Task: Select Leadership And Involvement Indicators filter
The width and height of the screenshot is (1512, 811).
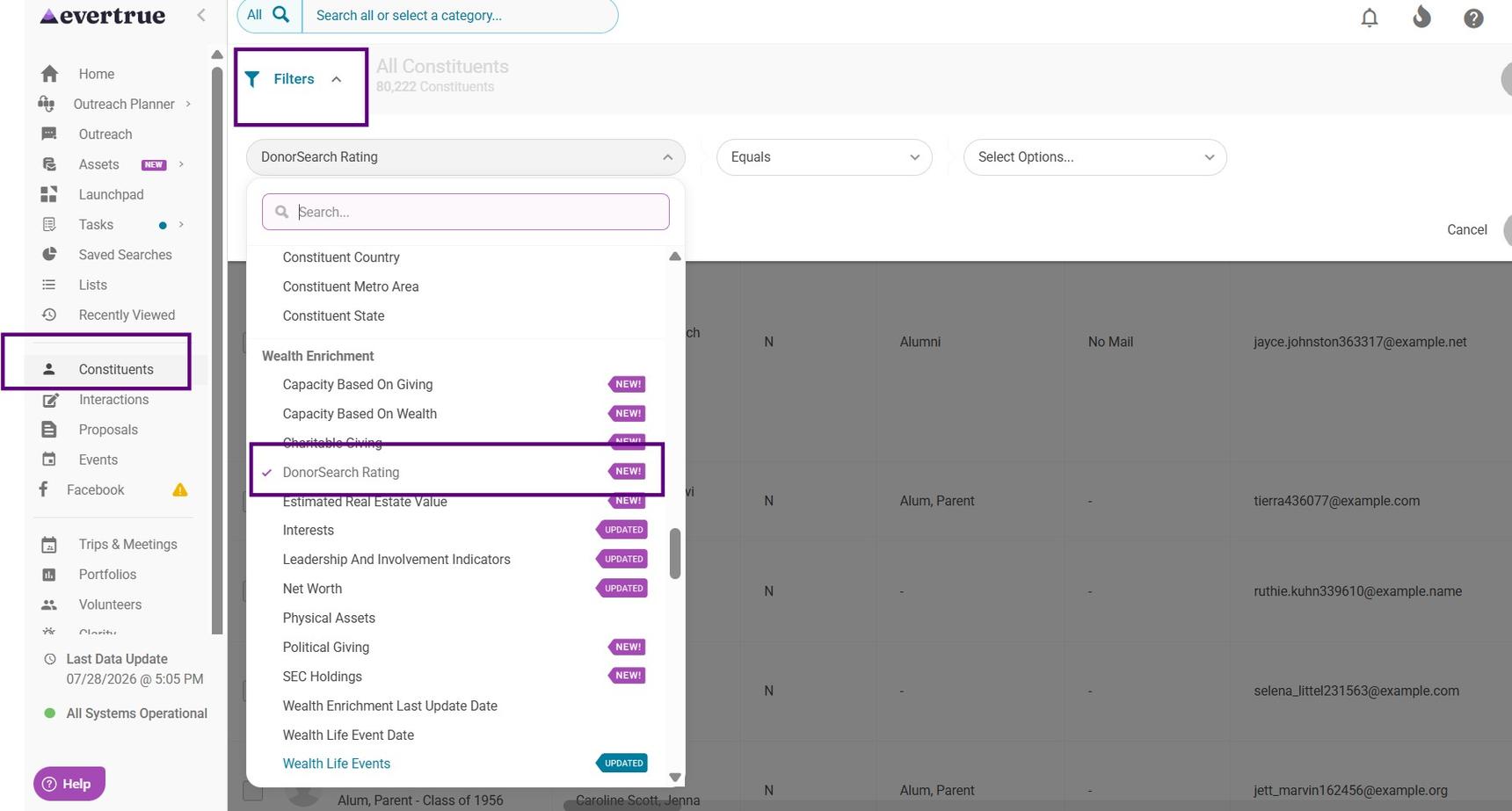Action: click(396, 560)
